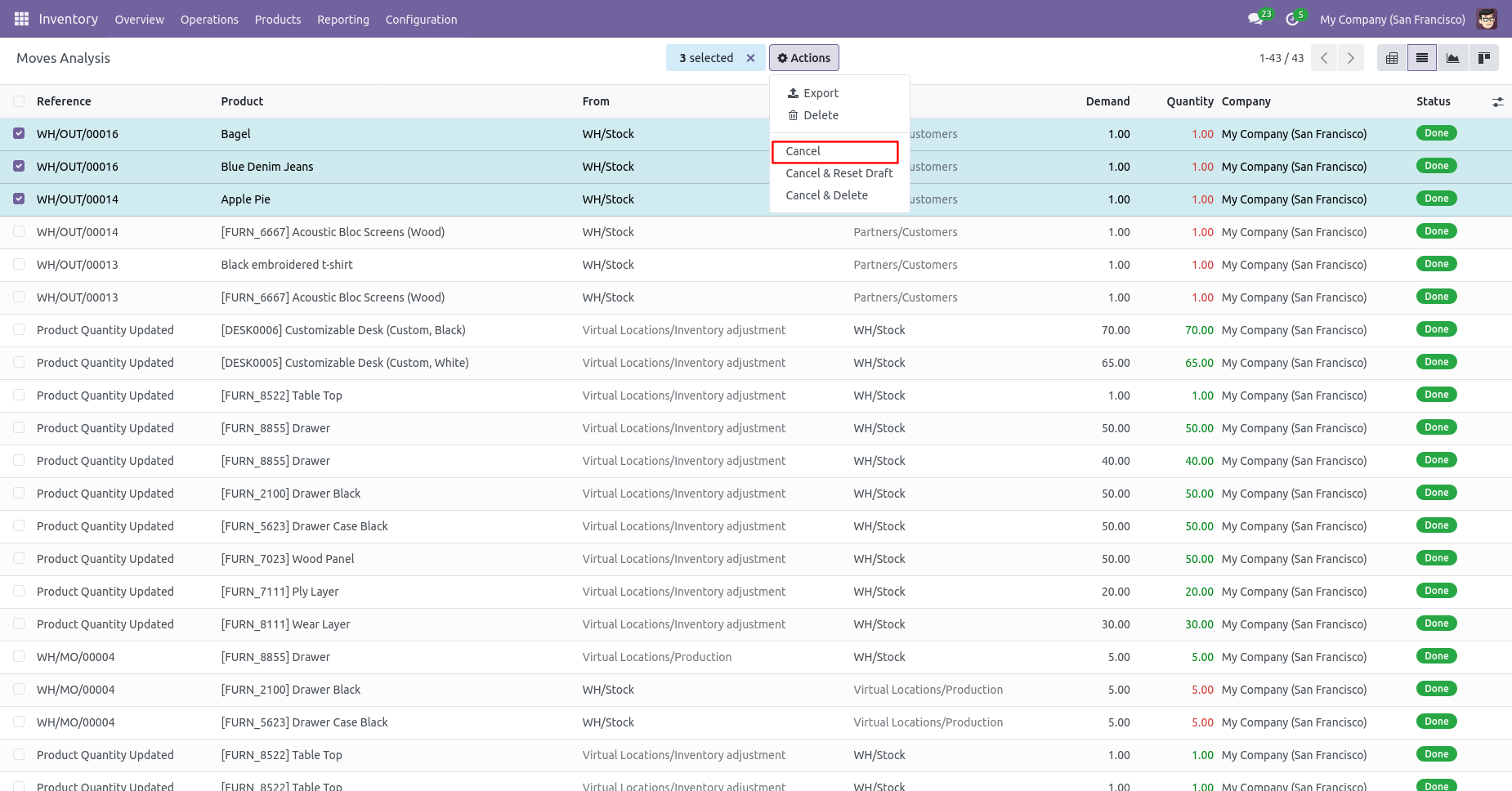Open the Configuration menu

(421, 20)
